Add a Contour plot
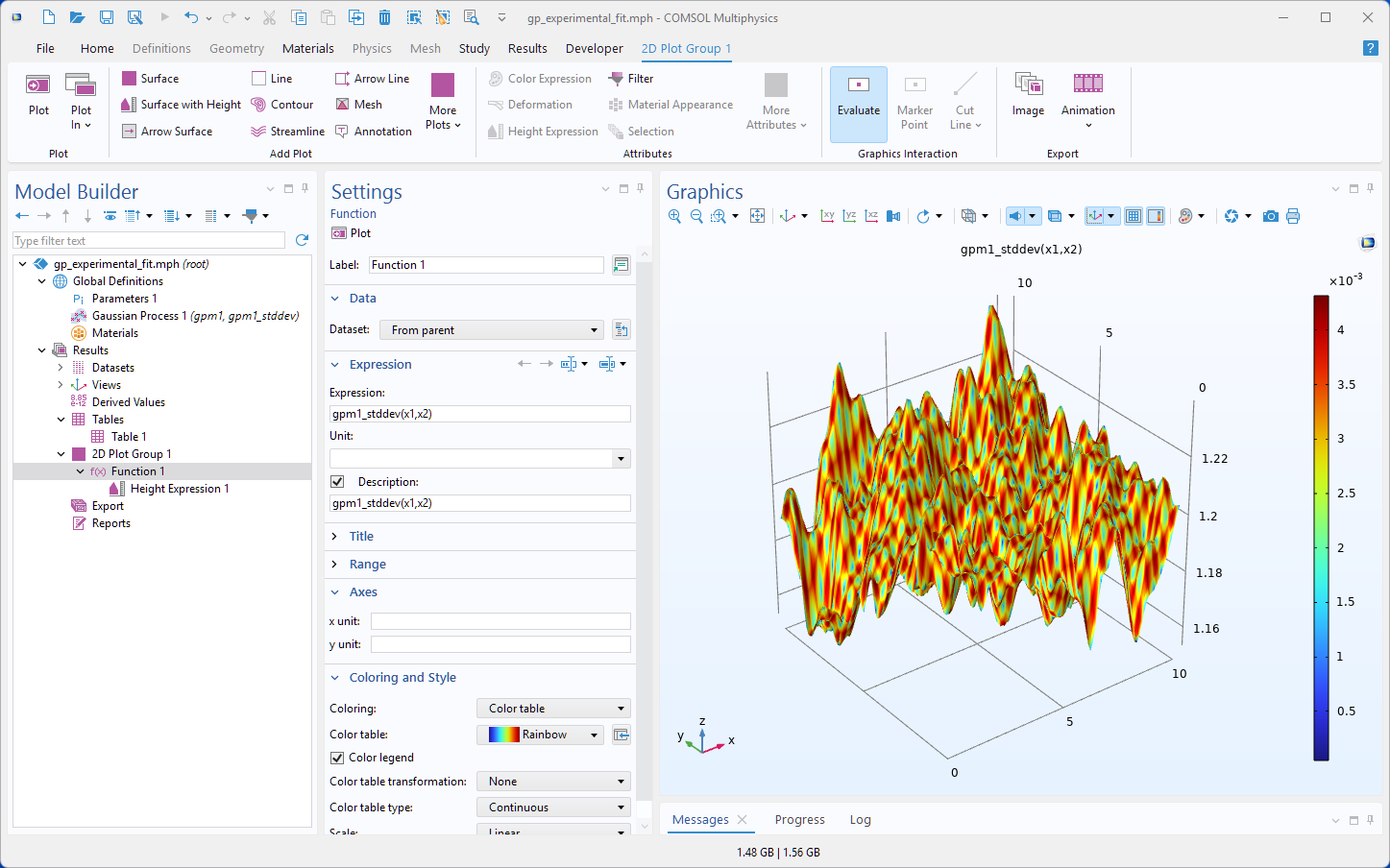The height and width of the screenshot is (868, 1390). 281,105
